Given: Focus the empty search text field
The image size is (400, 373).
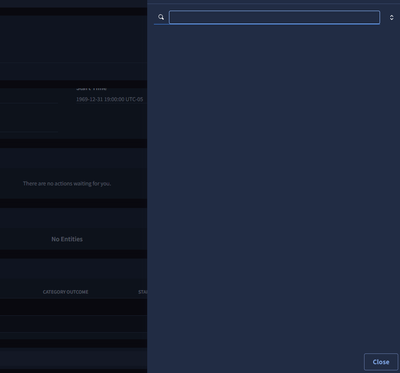Looking at the screenshot, I should (x=274, y=17).
